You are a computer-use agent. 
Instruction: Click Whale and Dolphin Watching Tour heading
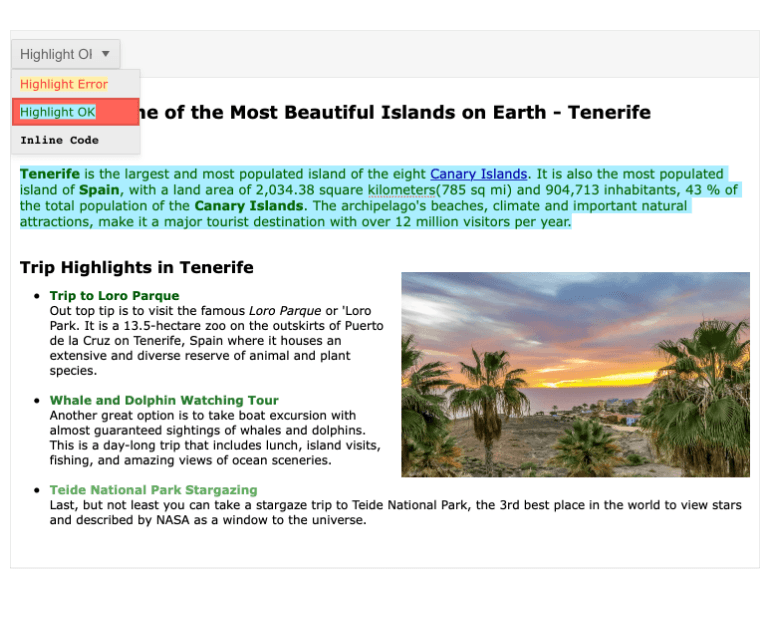pos(164,401)
